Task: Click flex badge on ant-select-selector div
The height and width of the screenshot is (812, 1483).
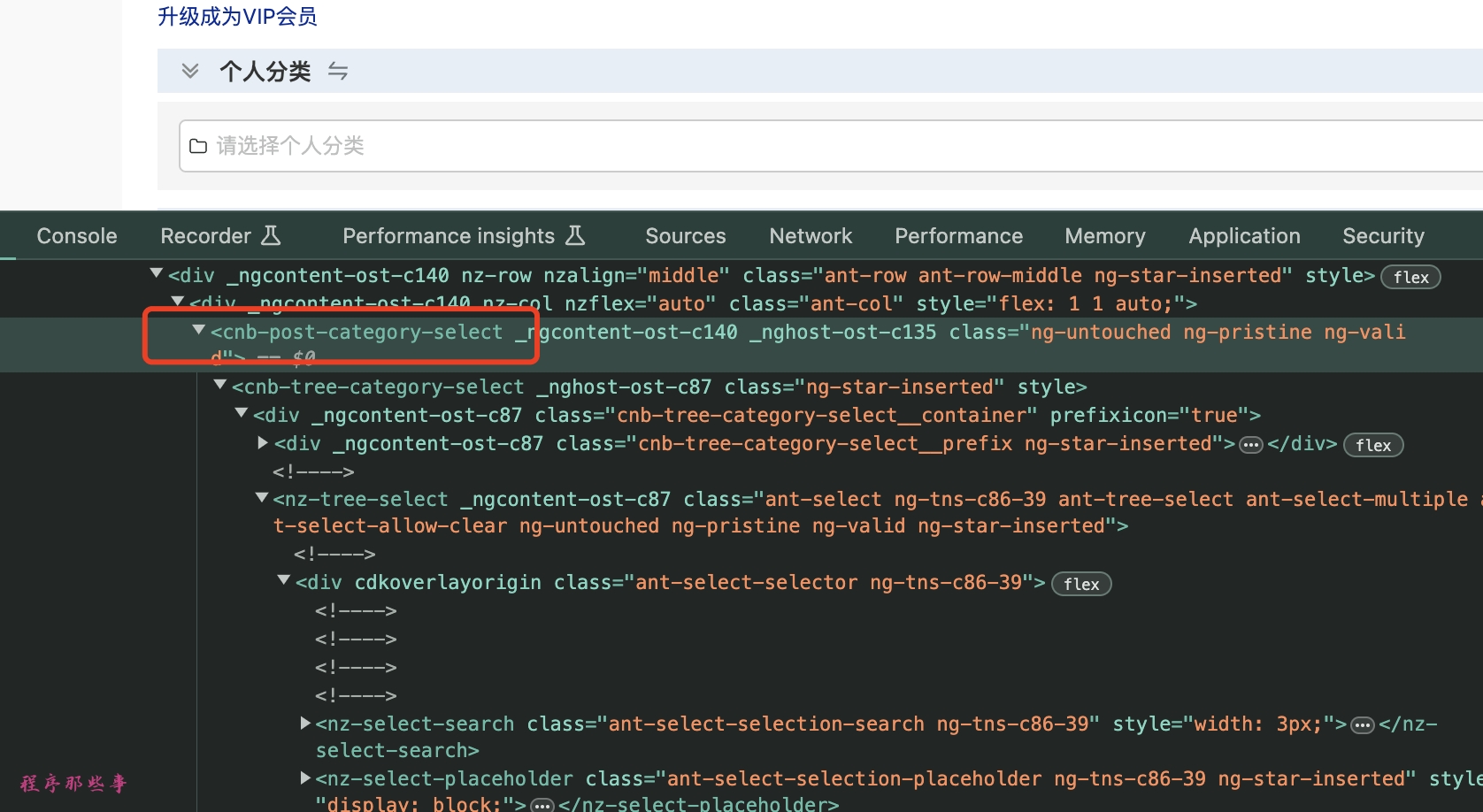Action: click(1080, 584)
